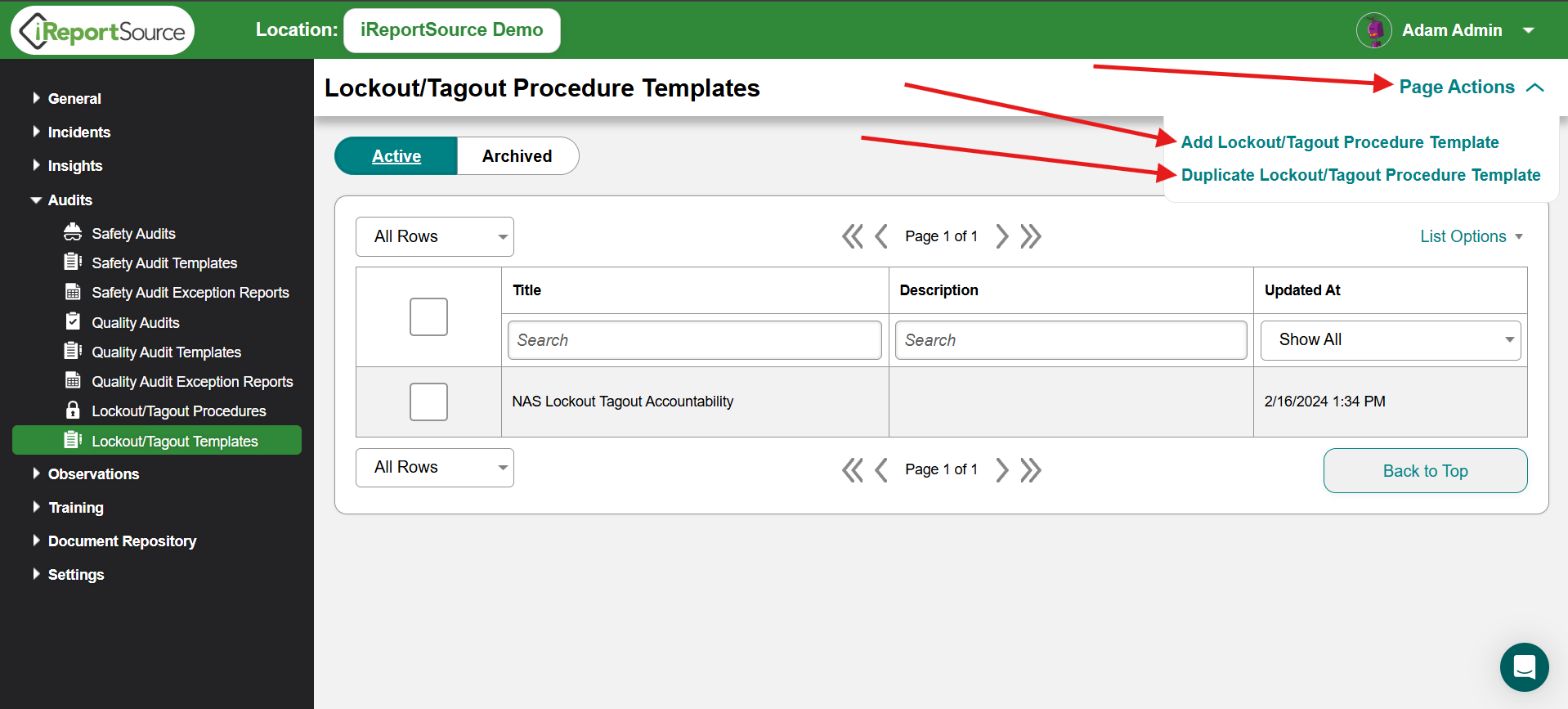
Task: Sort by the Description column header
Action: click(x=939, y=290)
